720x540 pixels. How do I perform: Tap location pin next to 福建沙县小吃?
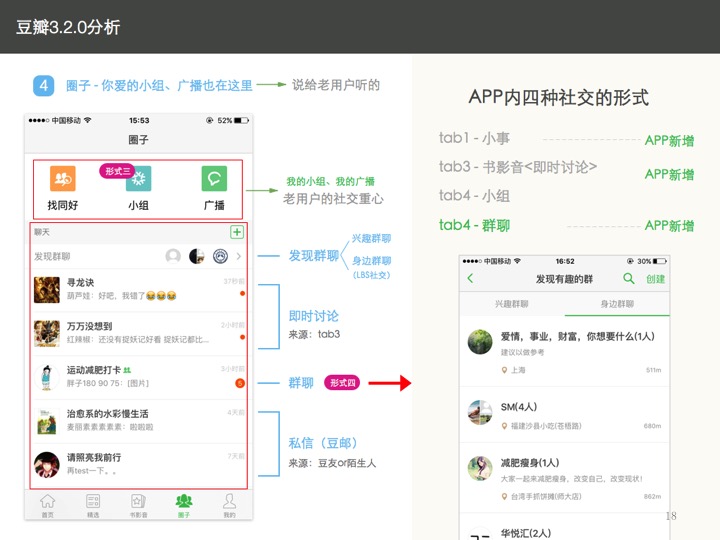[504, 426]
